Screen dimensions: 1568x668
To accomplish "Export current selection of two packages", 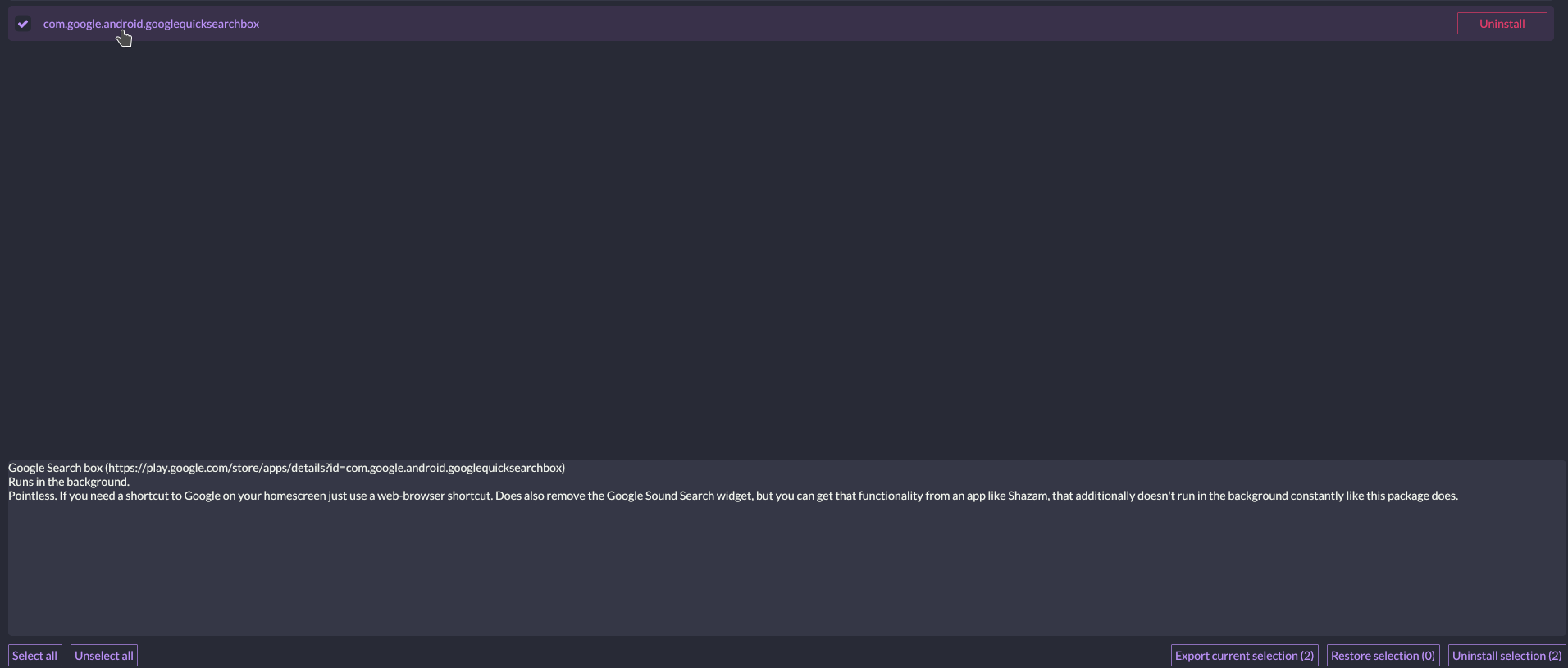I will pos(1244,656).
